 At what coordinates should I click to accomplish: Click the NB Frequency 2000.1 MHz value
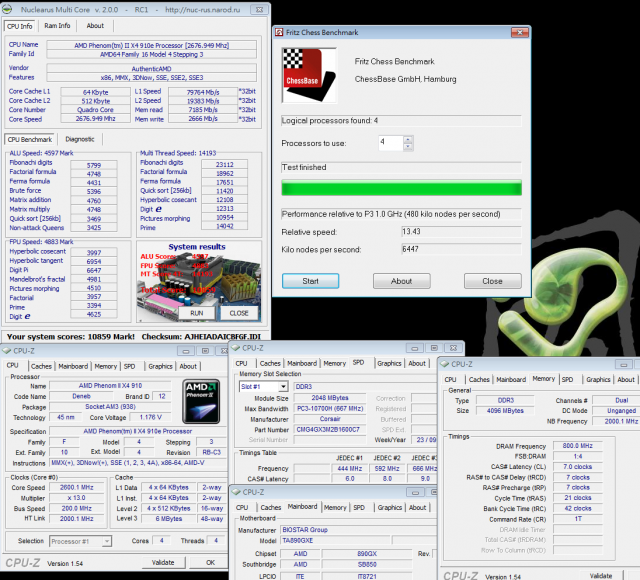pyautogui.click(x=616, y=421)
